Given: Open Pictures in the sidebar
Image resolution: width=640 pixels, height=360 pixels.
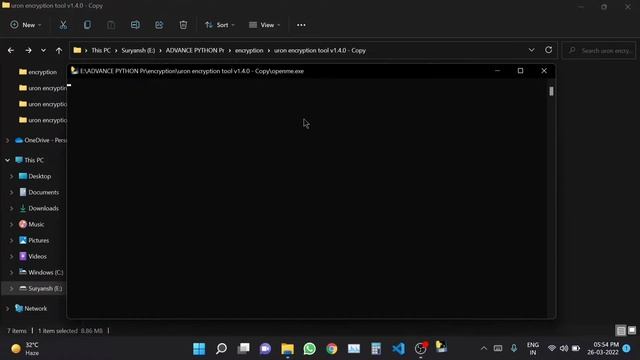Looking at the screenshot, I should click(34, 240).
